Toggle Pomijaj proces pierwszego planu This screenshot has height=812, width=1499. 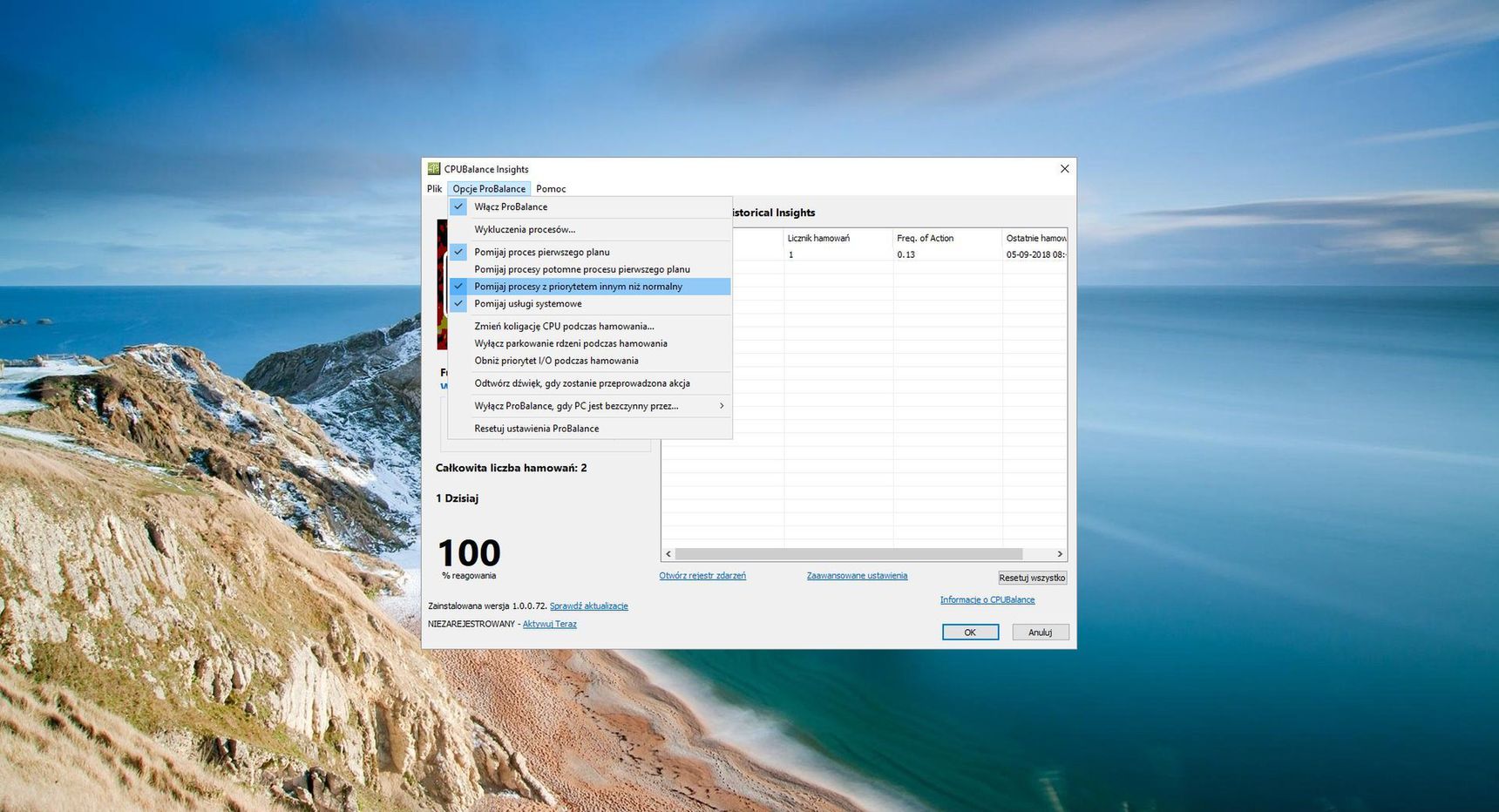click(589, 252)
